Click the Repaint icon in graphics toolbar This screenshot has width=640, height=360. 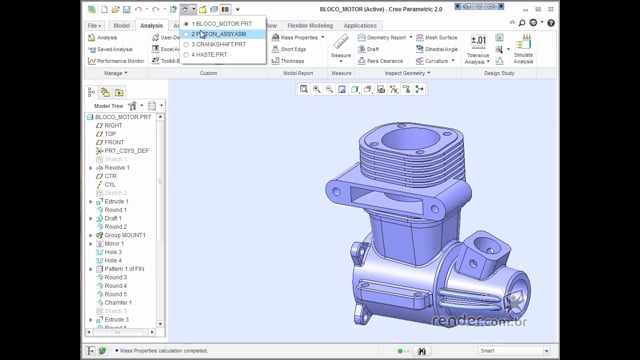pos(342,89)
